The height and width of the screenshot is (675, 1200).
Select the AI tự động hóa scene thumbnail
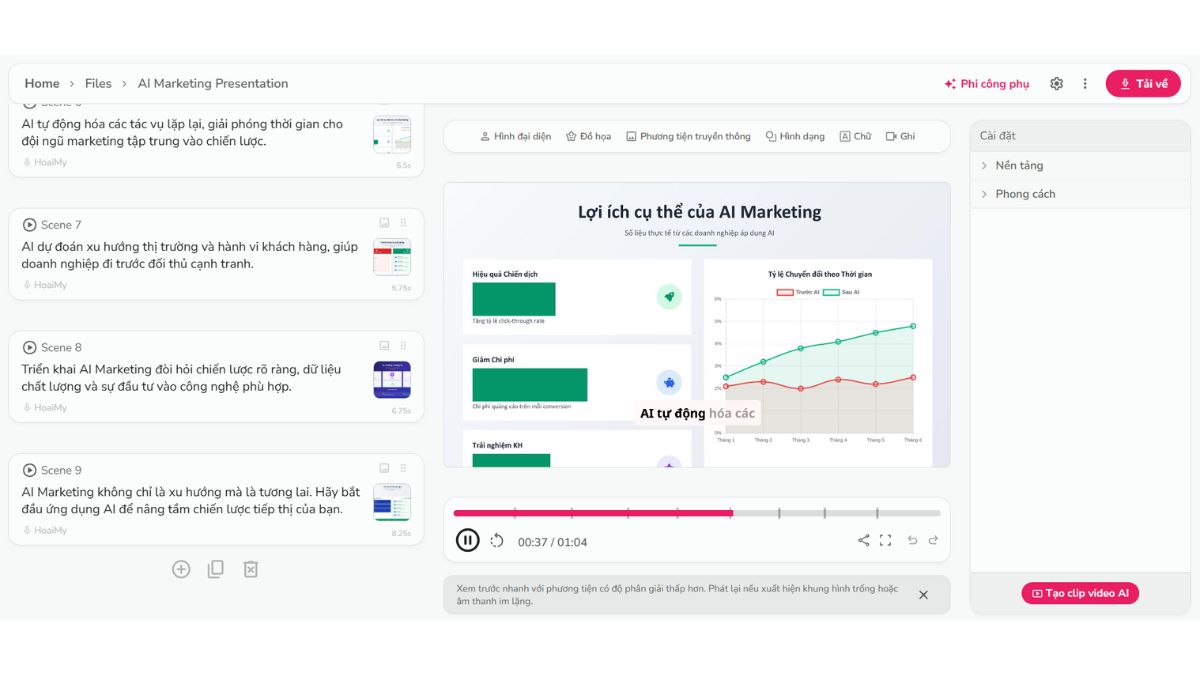click(392, 134)
